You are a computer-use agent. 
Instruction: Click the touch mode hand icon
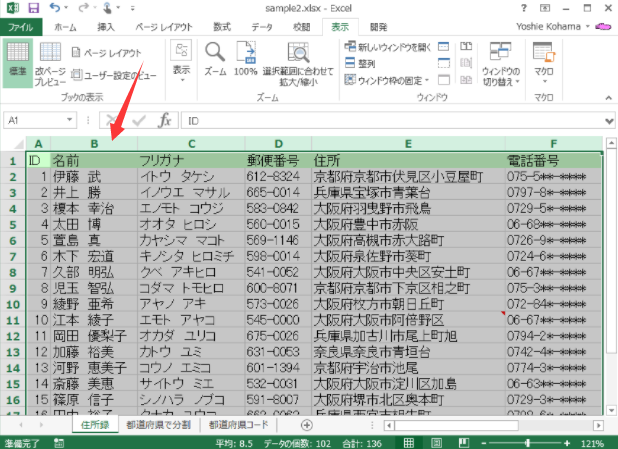tap(107, 8)
